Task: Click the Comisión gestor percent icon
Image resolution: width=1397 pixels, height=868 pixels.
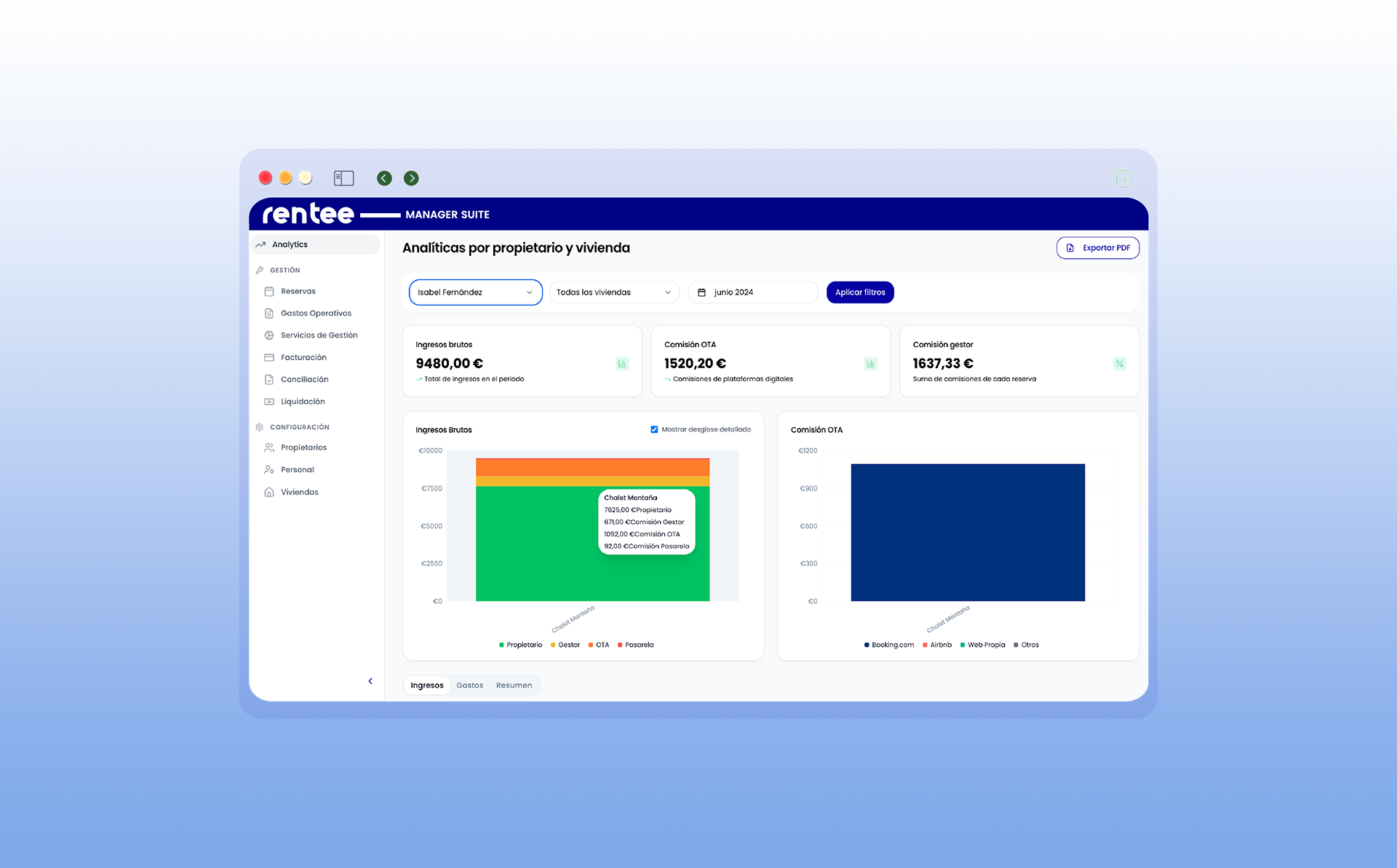Action: click(1119, 364)
